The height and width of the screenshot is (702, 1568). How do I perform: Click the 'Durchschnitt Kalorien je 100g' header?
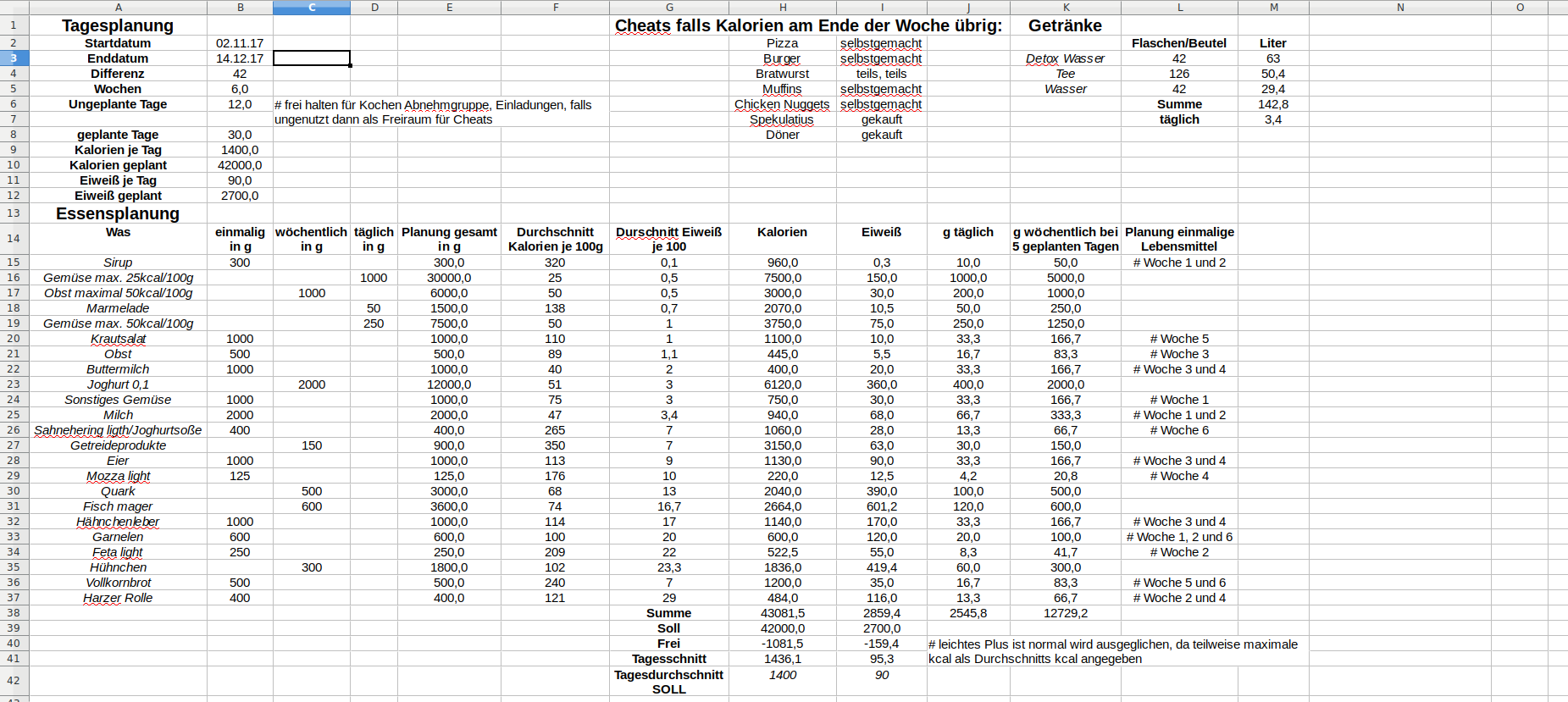click(555, 239)
